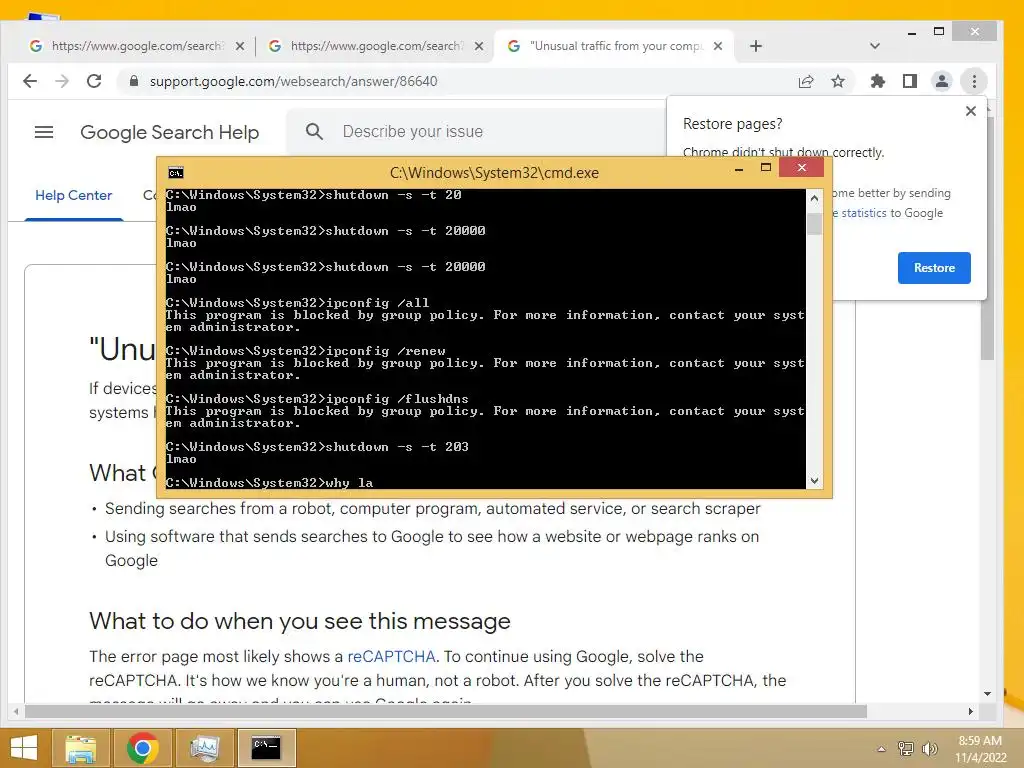Open the Help Center tab

[x=74, y=195]
